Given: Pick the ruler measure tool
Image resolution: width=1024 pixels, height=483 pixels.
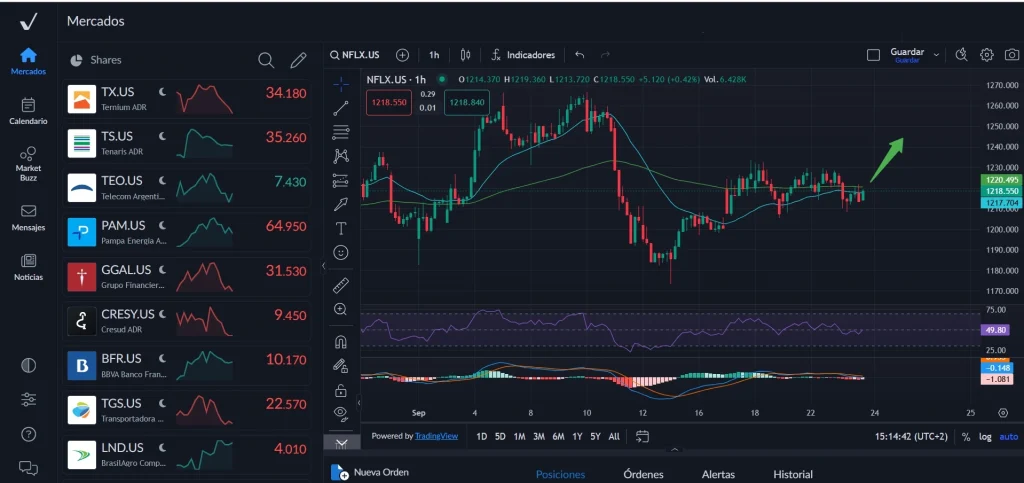Looking at the screenshot, I should coord(341,285).
